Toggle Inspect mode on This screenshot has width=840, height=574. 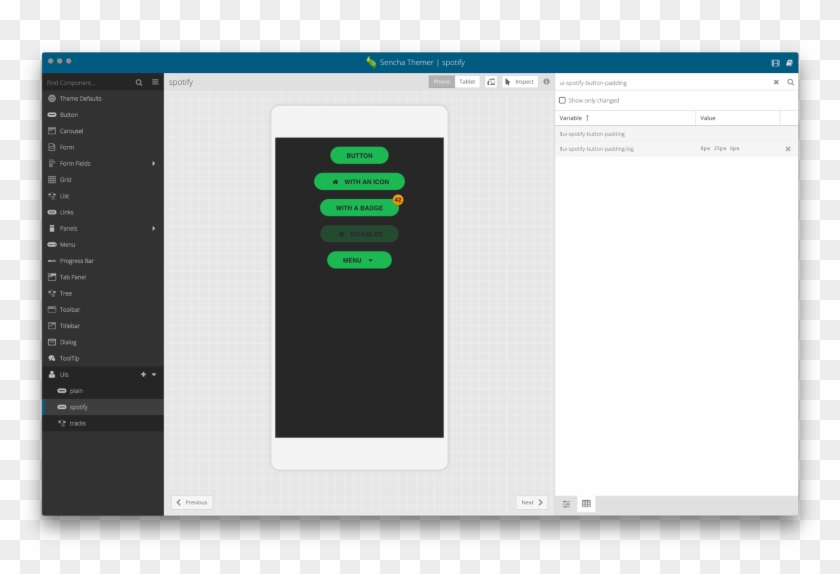tap(519, 82)
